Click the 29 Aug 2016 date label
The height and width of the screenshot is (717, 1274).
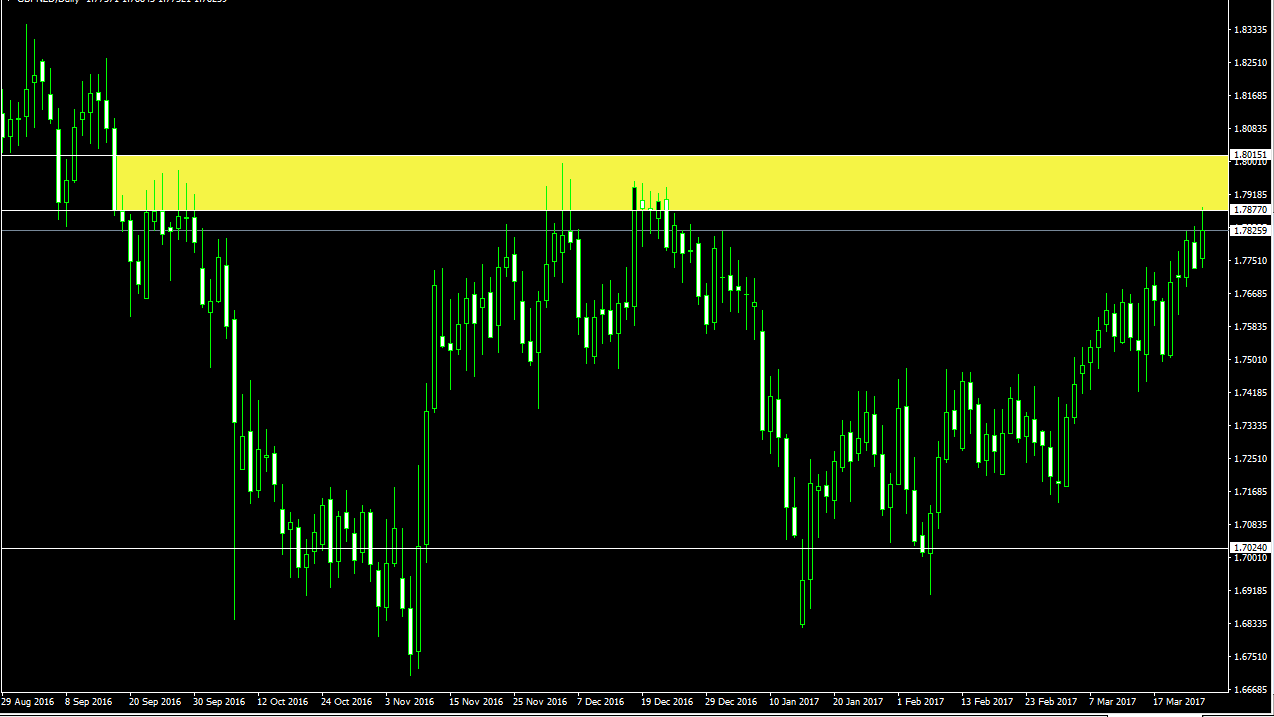coord(28,702)
